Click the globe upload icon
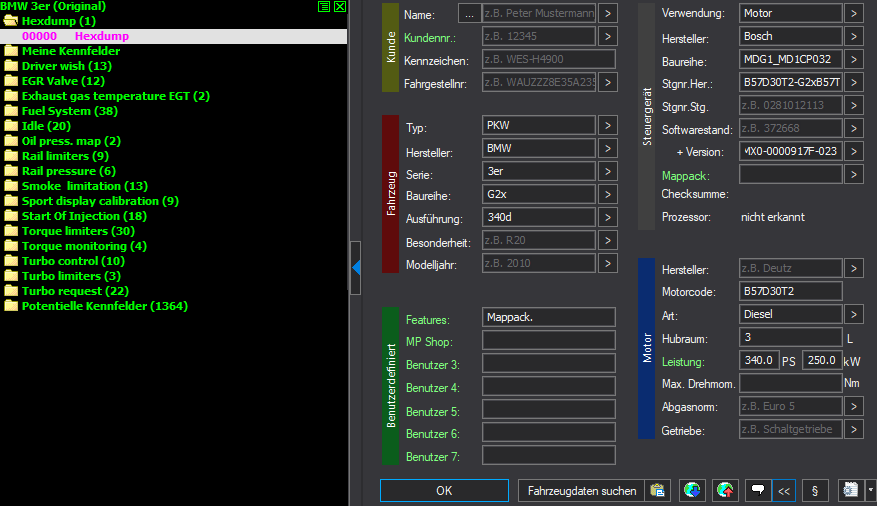Image resolution: width=877 pixels, height=506 pixels. click(725, 491)
